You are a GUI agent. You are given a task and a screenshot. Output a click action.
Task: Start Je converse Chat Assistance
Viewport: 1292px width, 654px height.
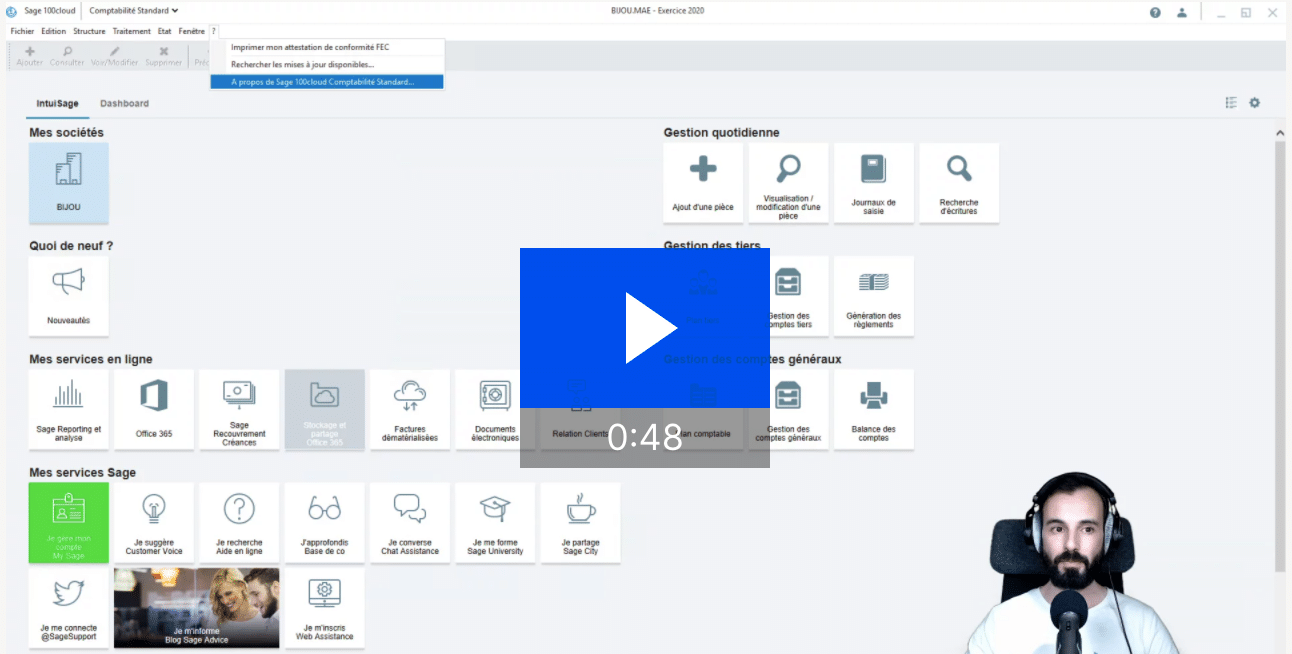[x=410, y=523]
